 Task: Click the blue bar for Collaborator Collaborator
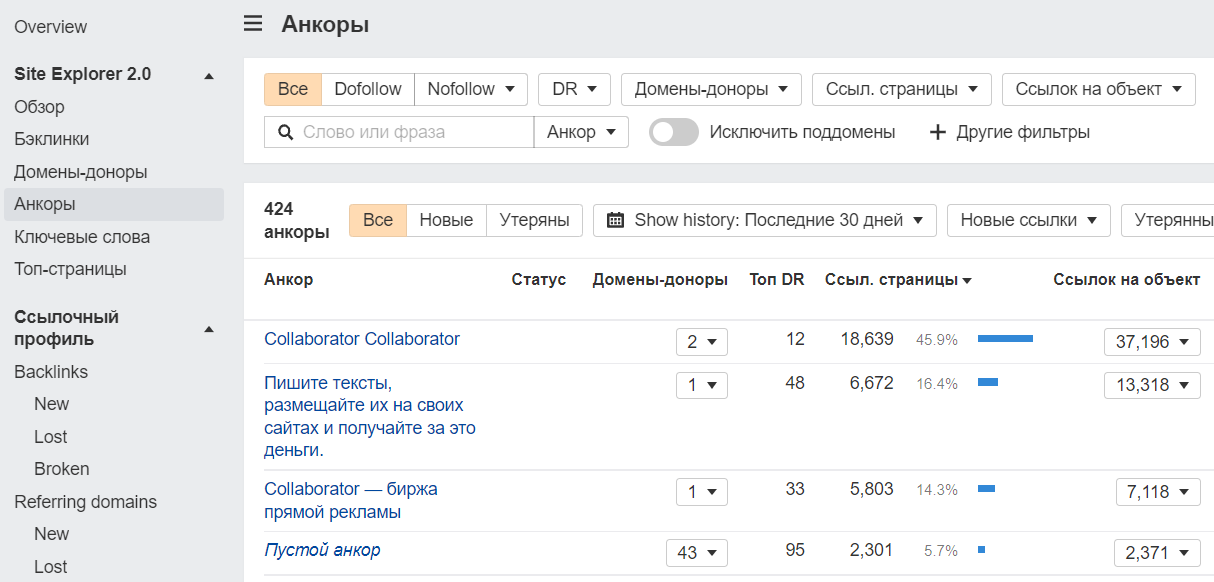tap(1004, 339)
